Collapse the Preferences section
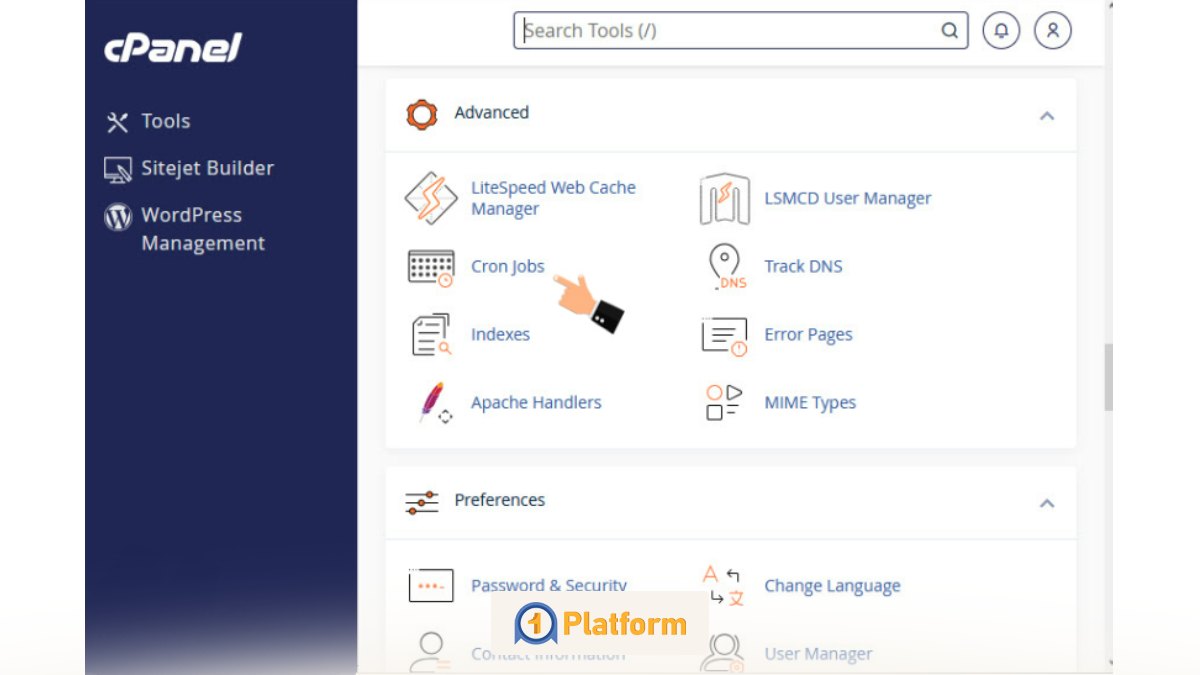The height and width of the screenshot is (675, 1200). pos(1047,503)
